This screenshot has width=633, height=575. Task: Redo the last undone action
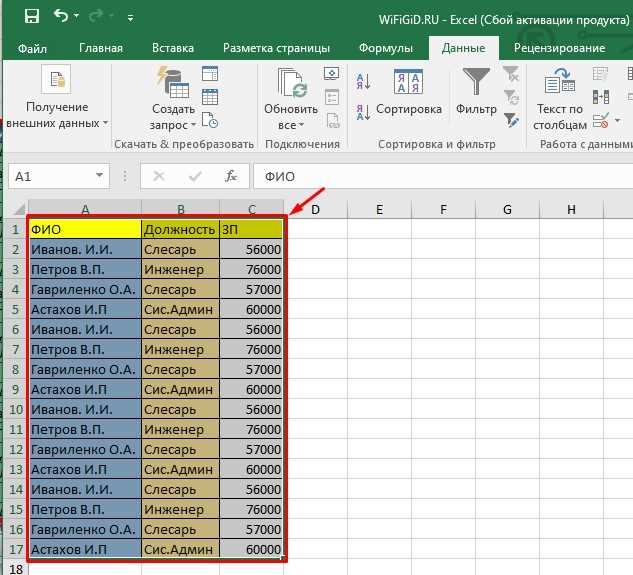coord(96,17)
